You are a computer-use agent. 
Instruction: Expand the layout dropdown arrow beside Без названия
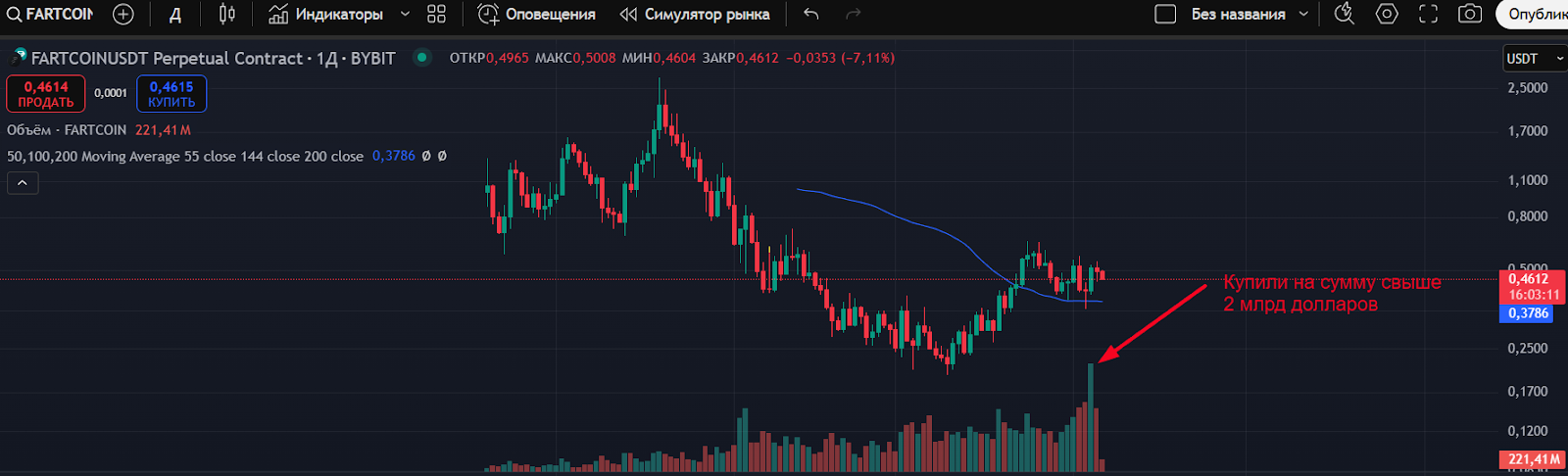point(1303,15)
